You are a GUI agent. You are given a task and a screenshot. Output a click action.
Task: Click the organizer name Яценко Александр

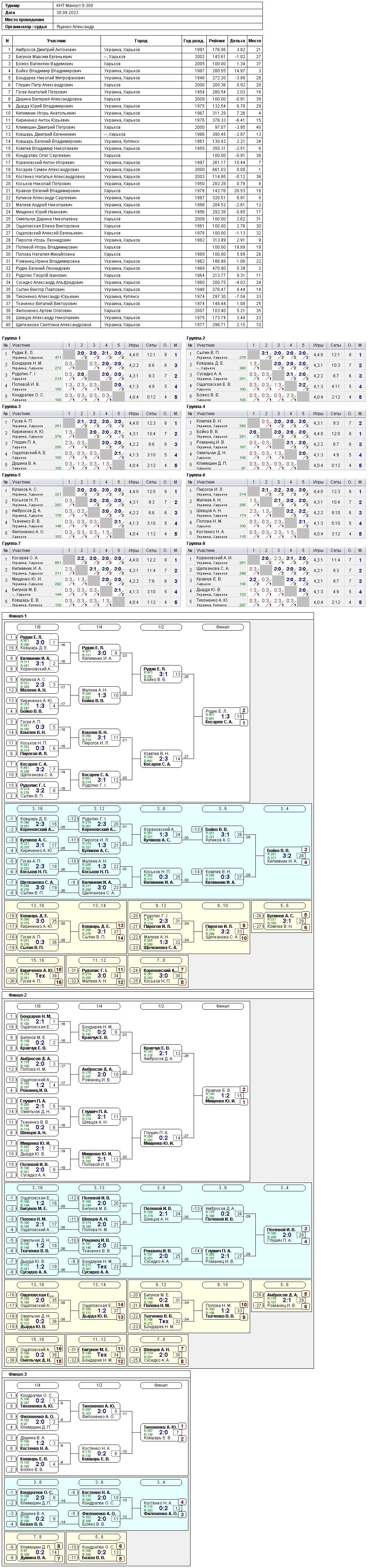[75, 27]
